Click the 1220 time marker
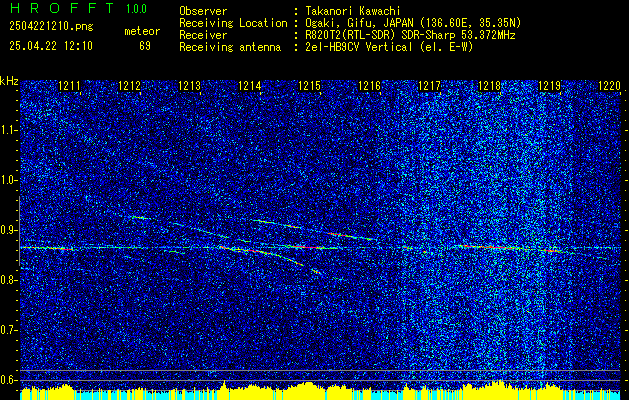This screenshot has height=400, width=629. 609,85
